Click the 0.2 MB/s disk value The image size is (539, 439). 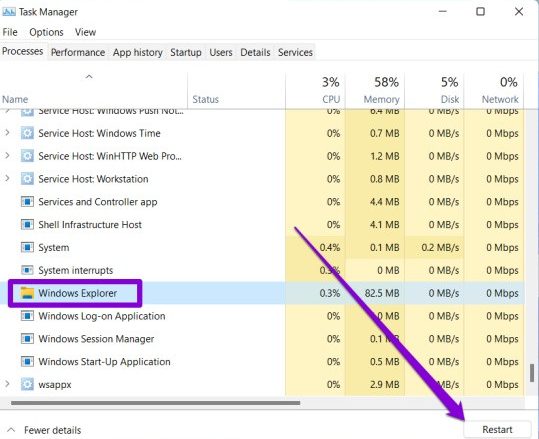[440, 248]
